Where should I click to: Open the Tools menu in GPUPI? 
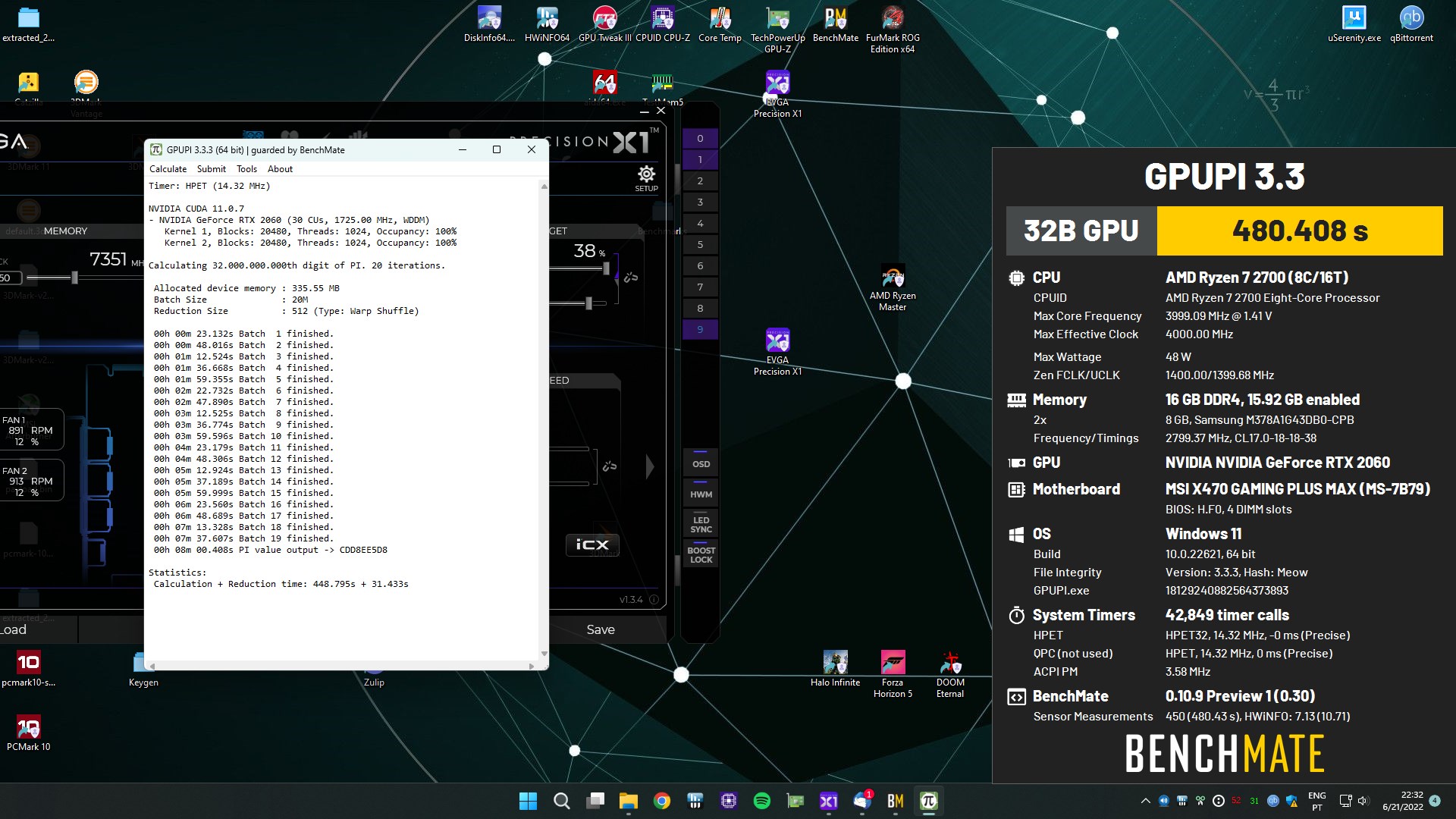(246, 169)
